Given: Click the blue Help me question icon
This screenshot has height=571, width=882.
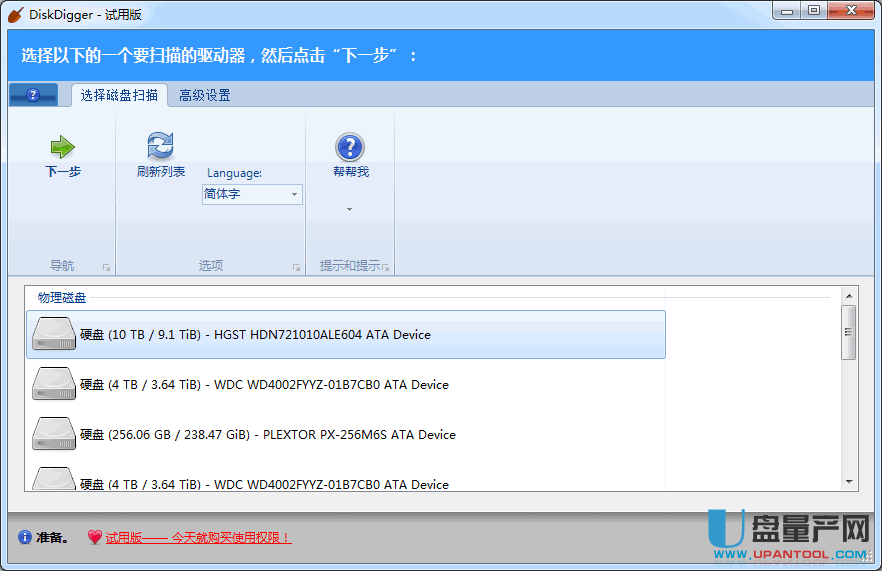Looking at the screenshot, I should [349, 148].
